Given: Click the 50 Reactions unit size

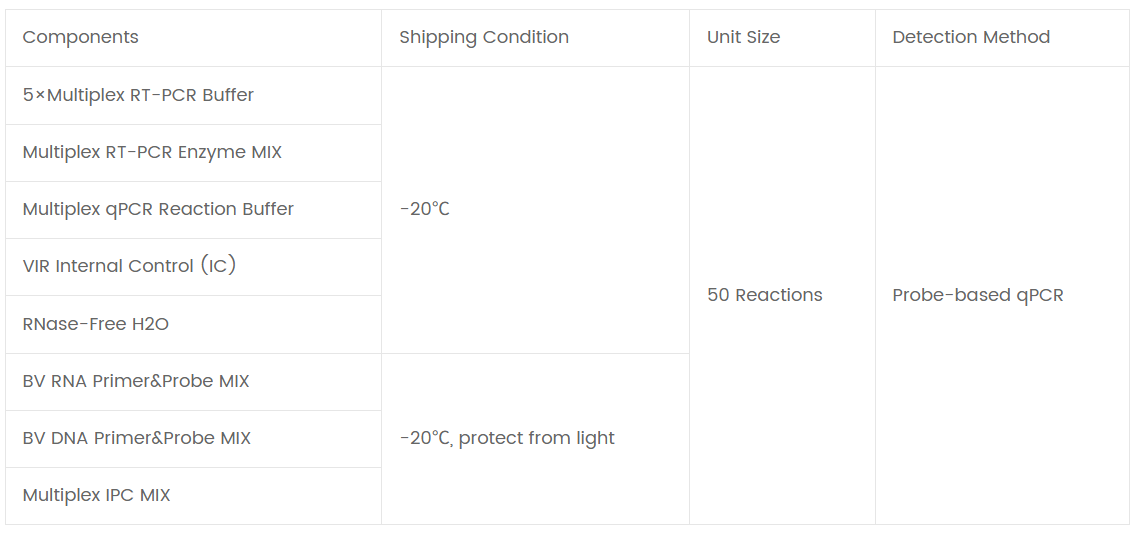Looking at the screenshot, I should point(765,295).
